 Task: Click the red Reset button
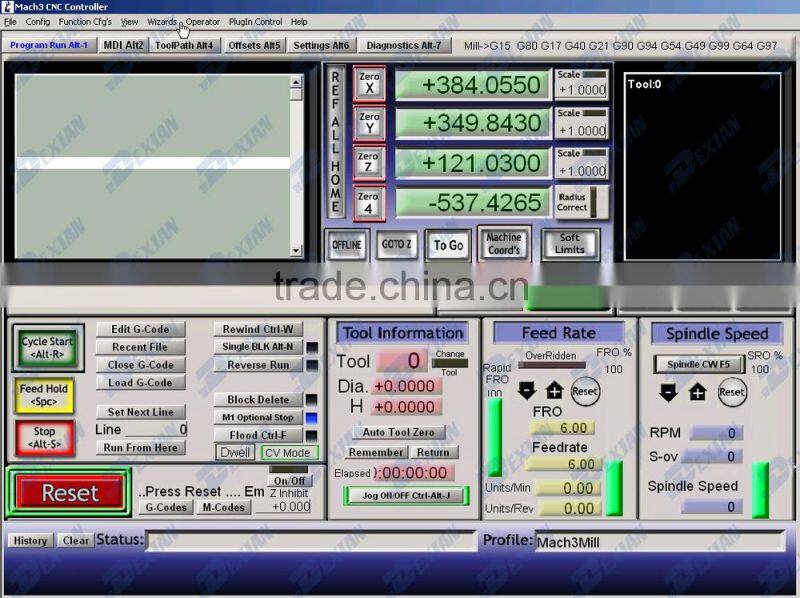[x=69, y=493]
